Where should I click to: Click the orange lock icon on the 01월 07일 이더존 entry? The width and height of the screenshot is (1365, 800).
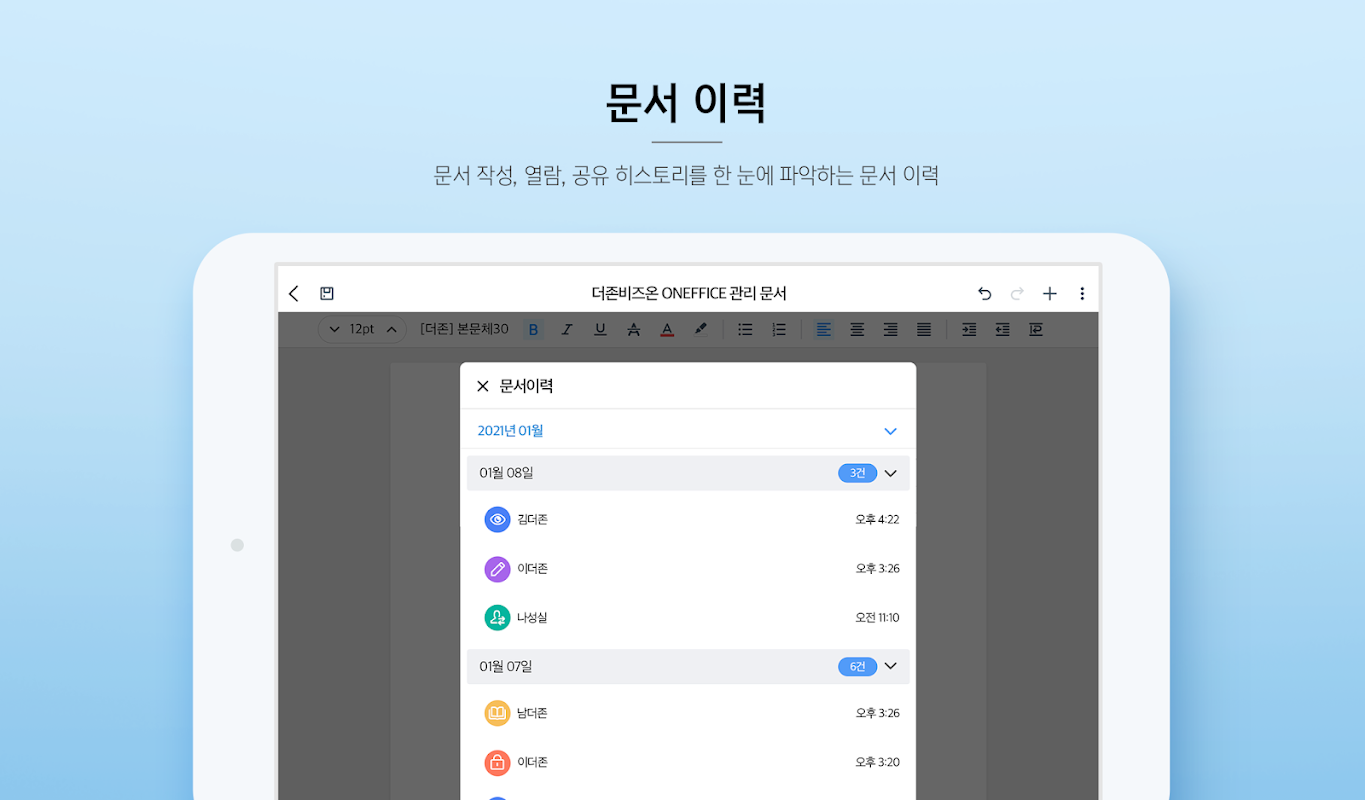[497, 763]
